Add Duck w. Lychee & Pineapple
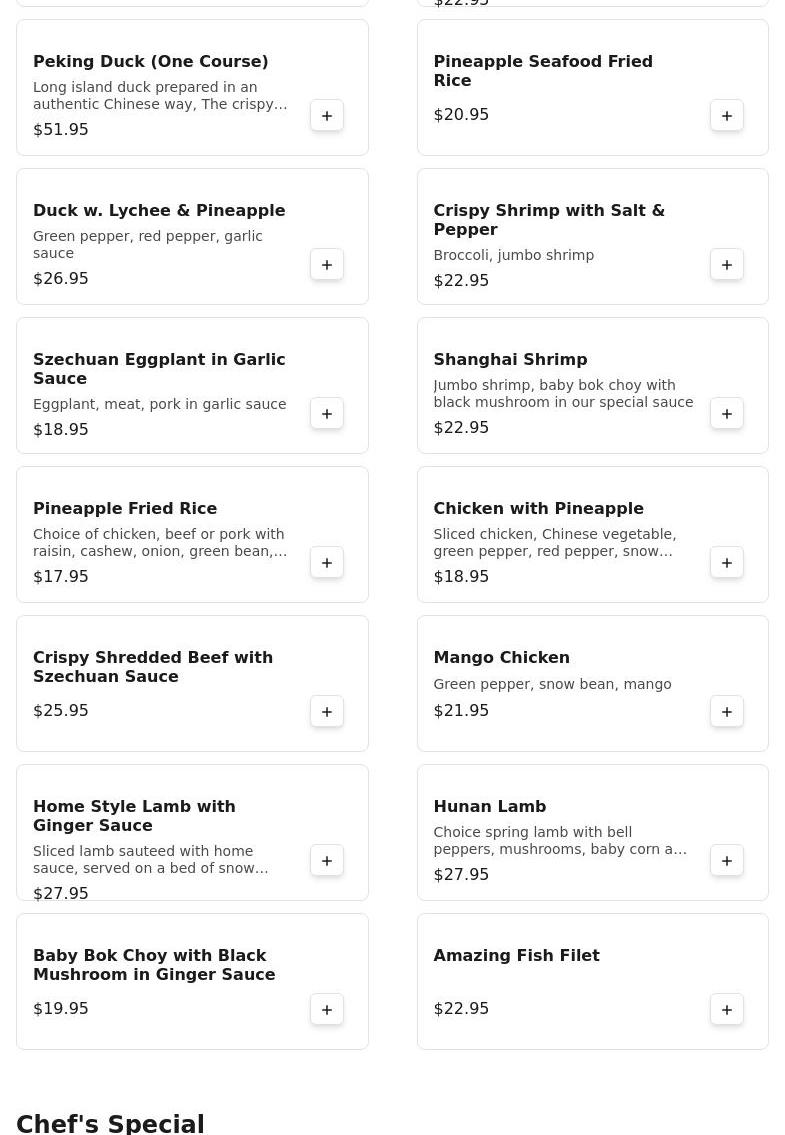This screenshot has width=785, height=1135. click(x=327, y=265)
